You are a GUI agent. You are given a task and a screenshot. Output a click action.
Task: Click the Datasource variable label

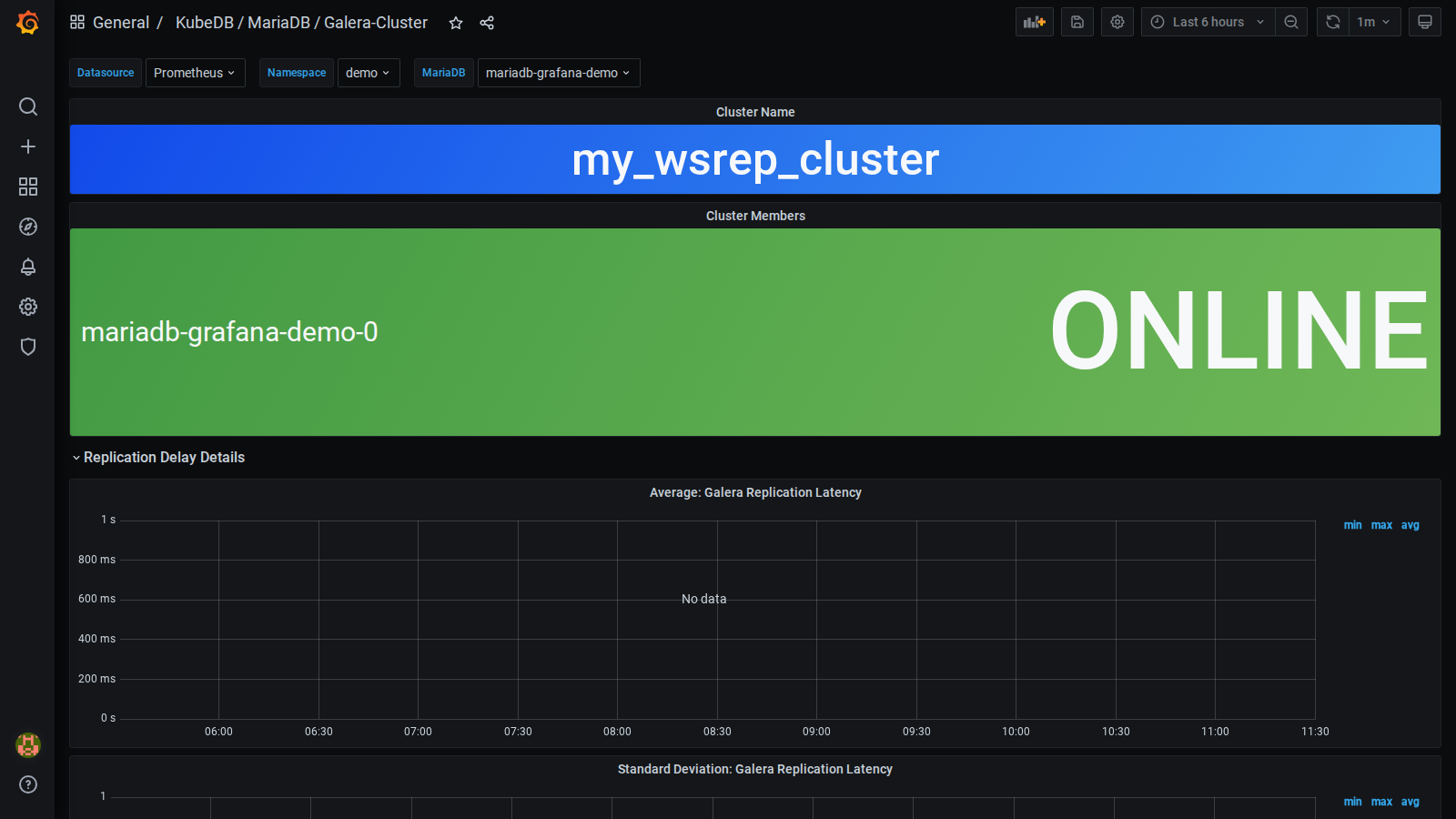106,73
